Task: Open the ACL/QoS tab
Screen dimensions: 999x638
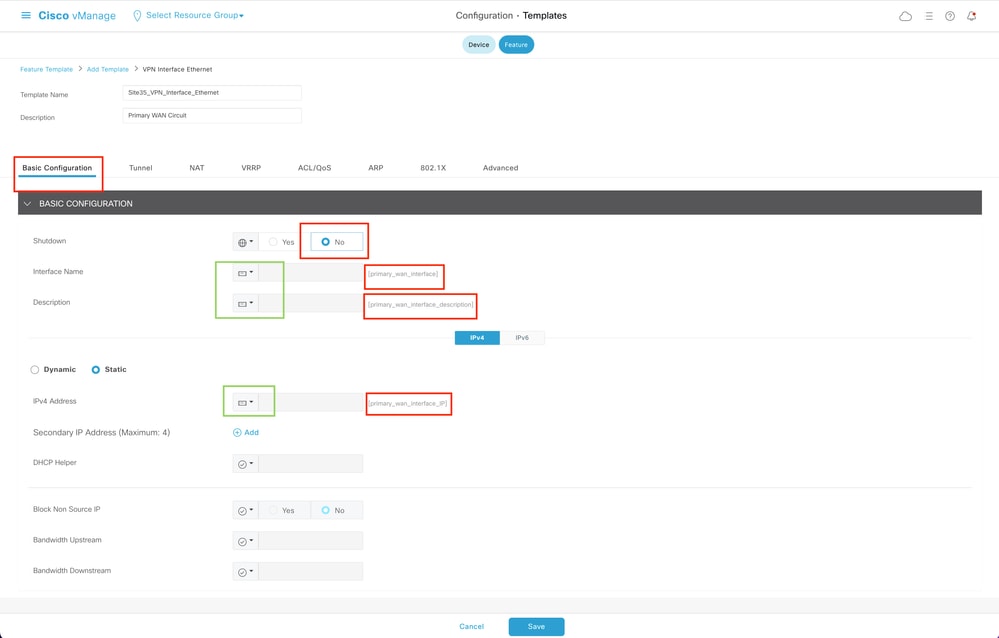Action: (315, 168)
